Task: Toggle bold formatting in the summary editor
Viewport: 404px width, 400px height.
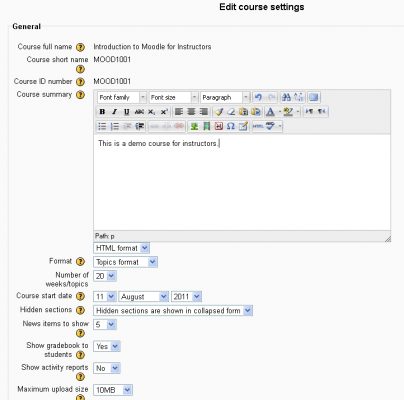Action: [102, 112]
